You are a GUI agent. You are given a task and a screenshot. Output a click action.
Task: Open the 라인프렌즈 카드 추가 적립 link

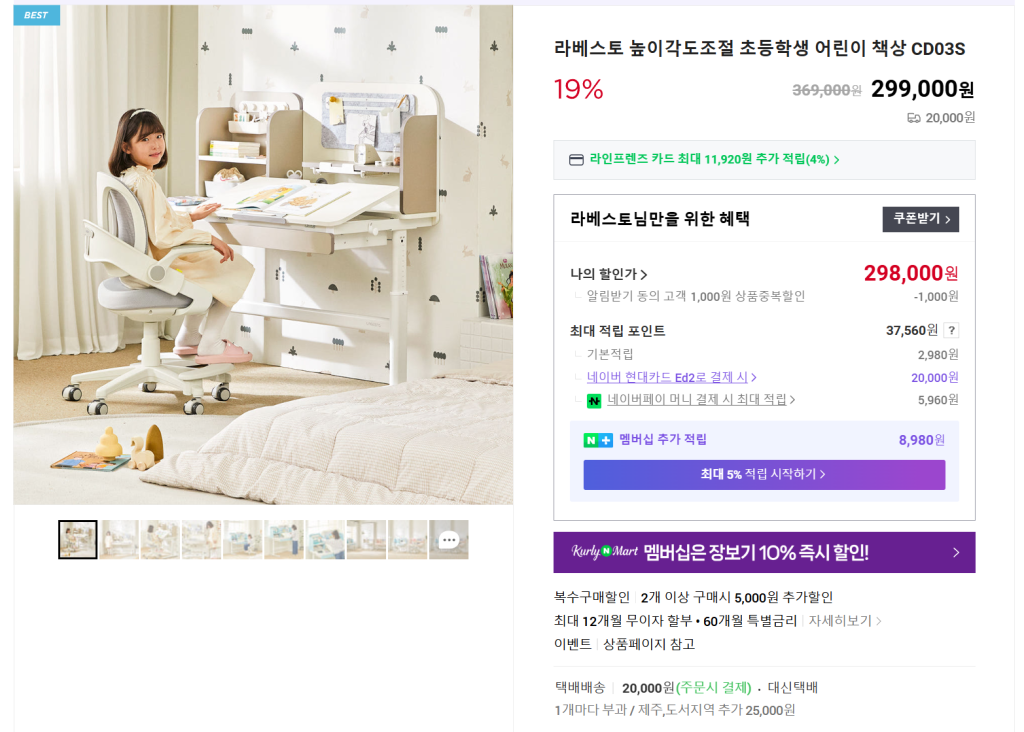714,159
